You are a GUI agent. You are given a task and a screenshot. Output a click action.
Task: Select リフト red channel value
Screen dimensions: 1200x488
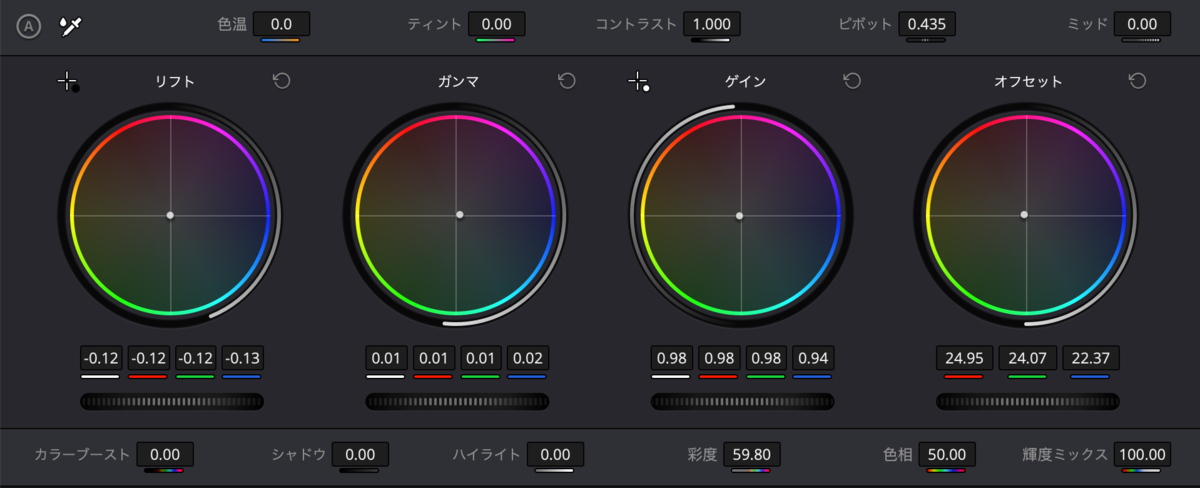coord(148,358)
